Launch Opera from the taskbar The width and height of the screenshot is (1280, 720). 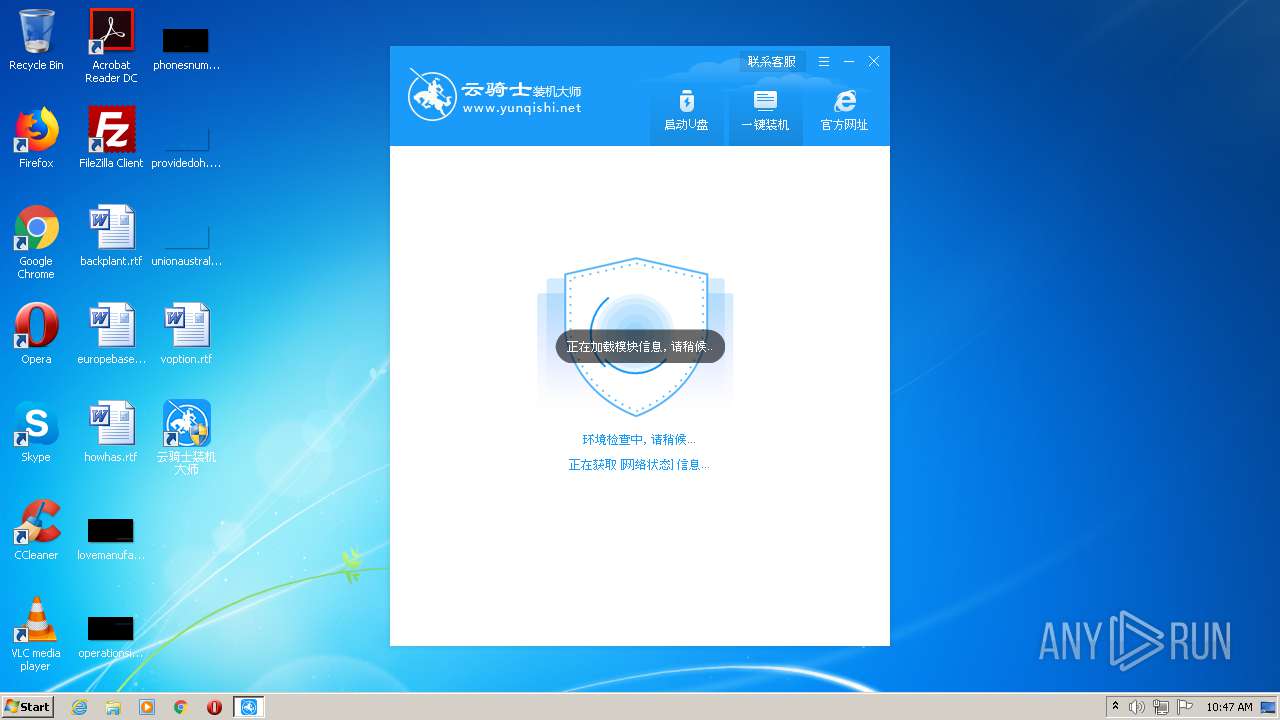214,707
